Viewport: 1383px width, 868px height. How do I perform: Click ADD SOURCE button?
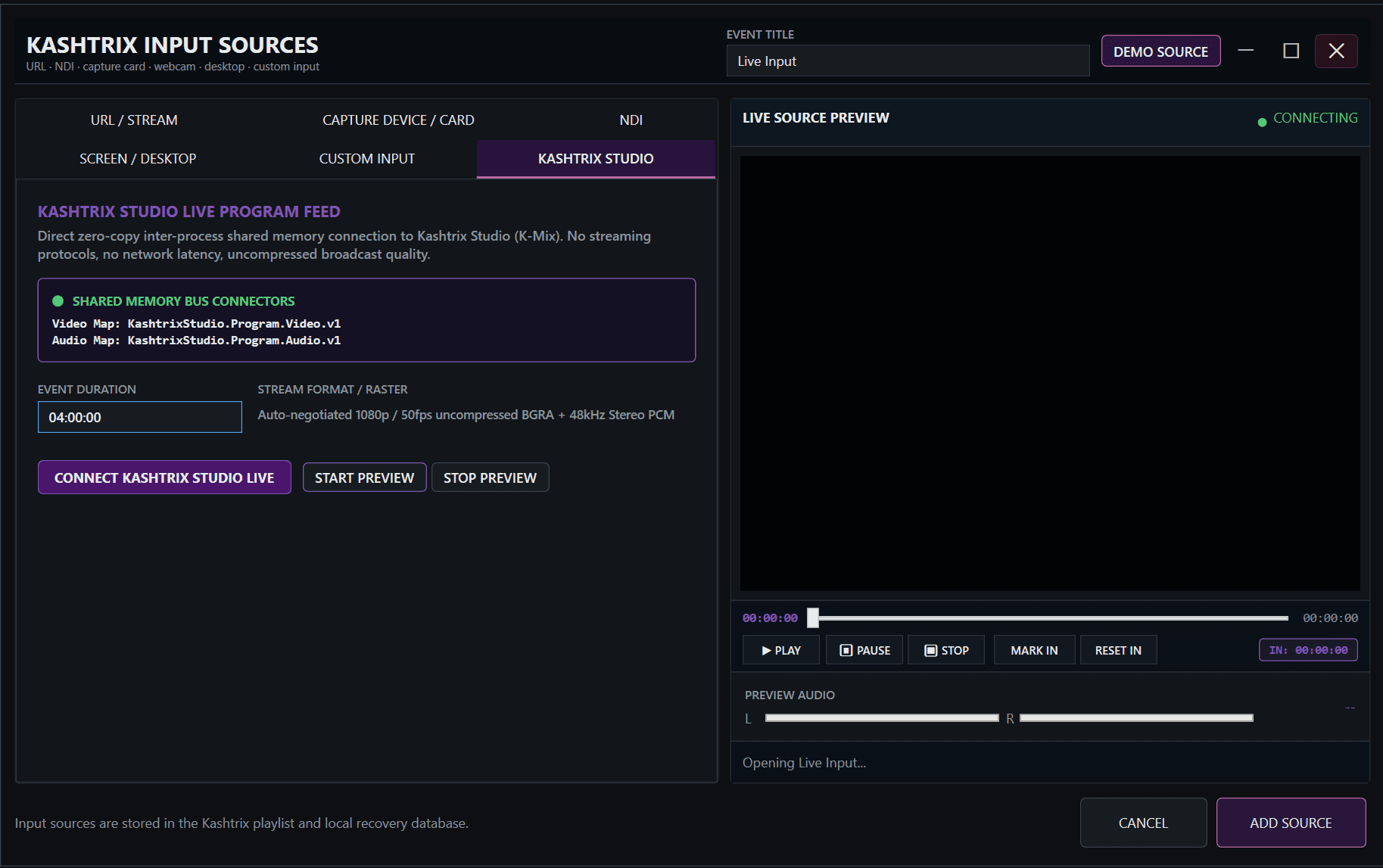(x=1291, y=823)
